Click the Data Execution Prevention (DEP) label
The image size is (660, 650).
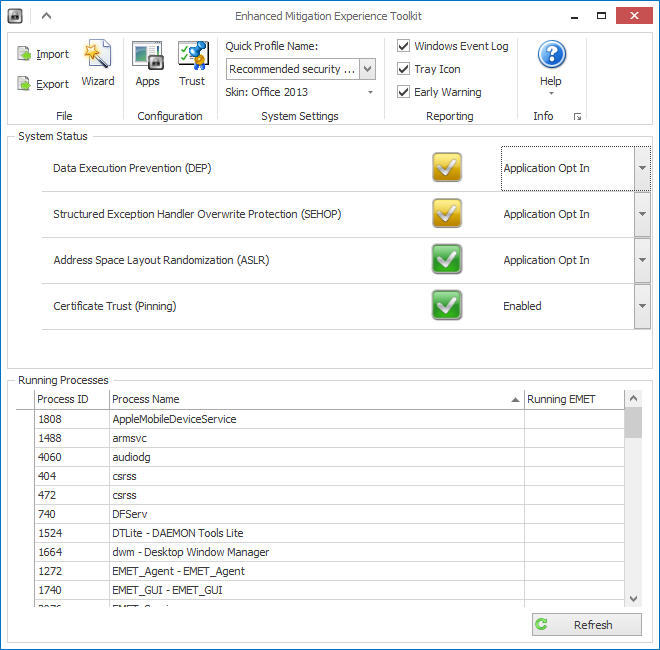[132, 168]
